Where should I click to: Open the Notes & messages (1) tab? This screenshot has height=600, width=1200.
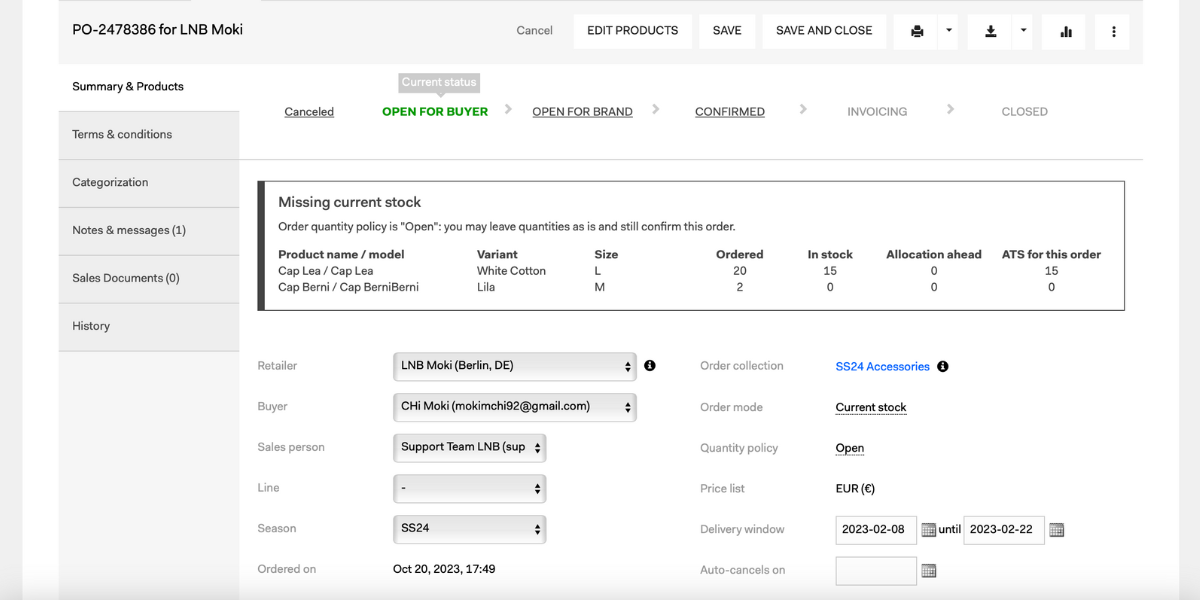[149, 231]
